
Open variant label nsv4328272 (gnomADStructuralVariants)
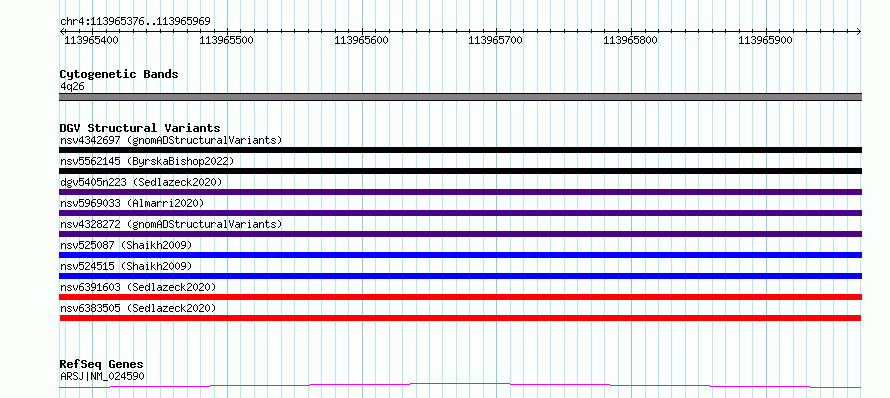(x=171, y=224)
